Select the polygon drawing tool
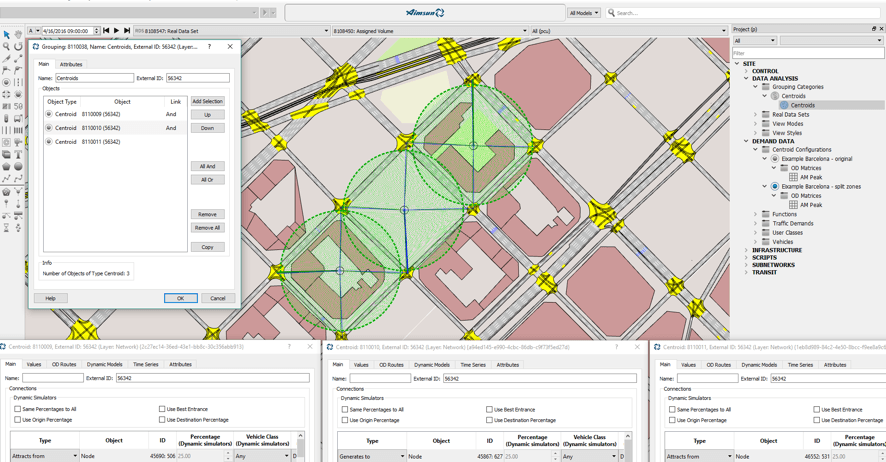The width and height of the screenshot is (886, 462). [6, 167]
